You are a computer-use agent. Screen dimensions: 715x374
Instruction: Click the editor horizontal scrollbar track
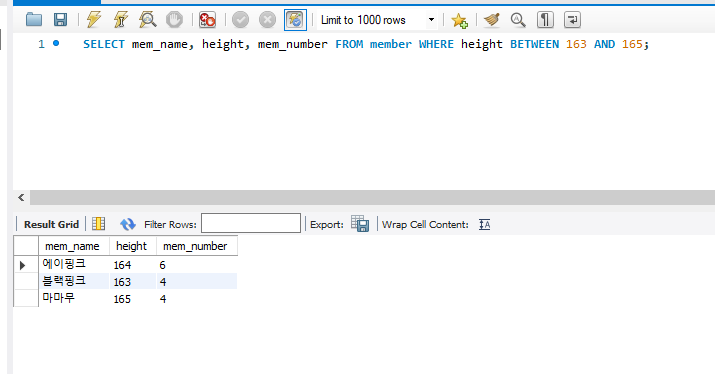click(372, 197)
